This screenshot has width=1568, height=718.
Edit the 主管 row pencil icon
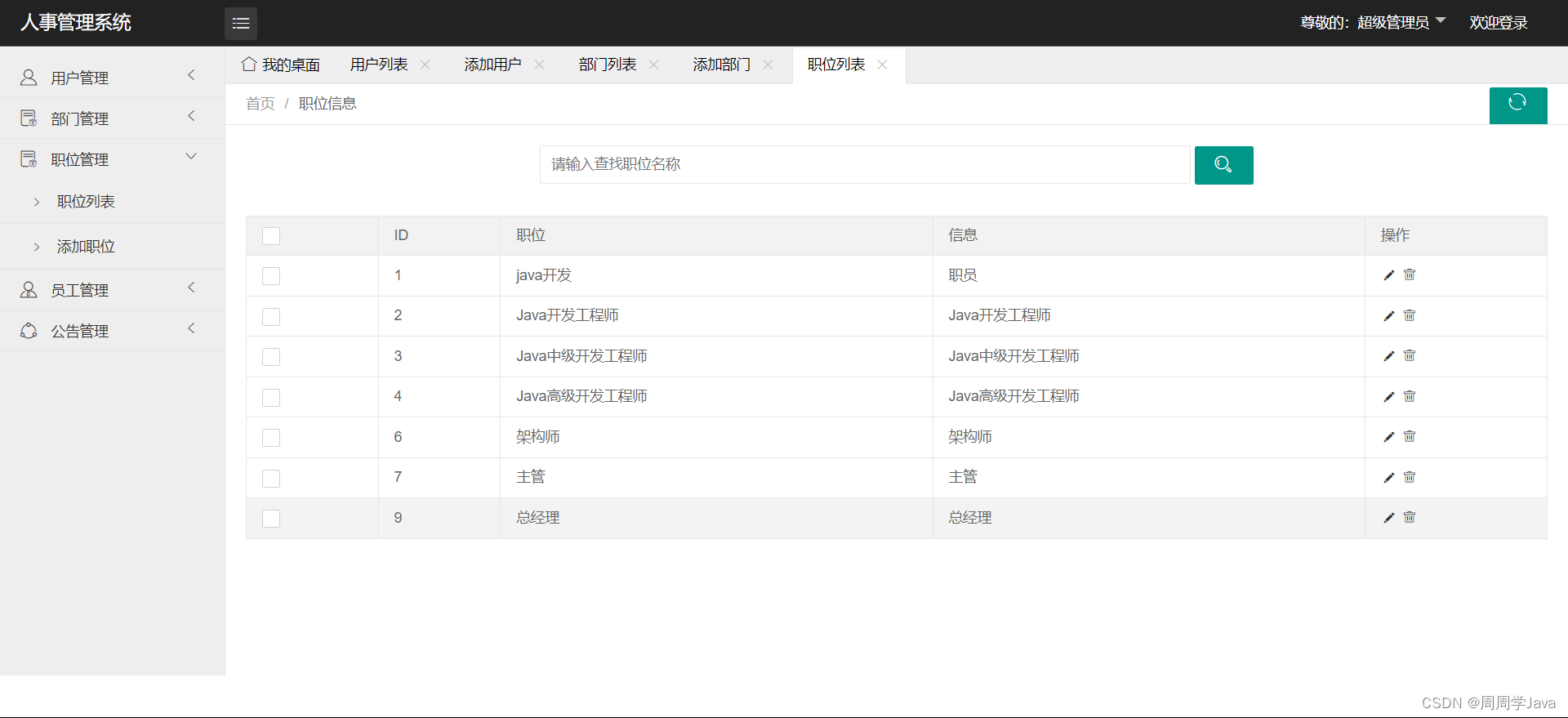(1389, 478)
